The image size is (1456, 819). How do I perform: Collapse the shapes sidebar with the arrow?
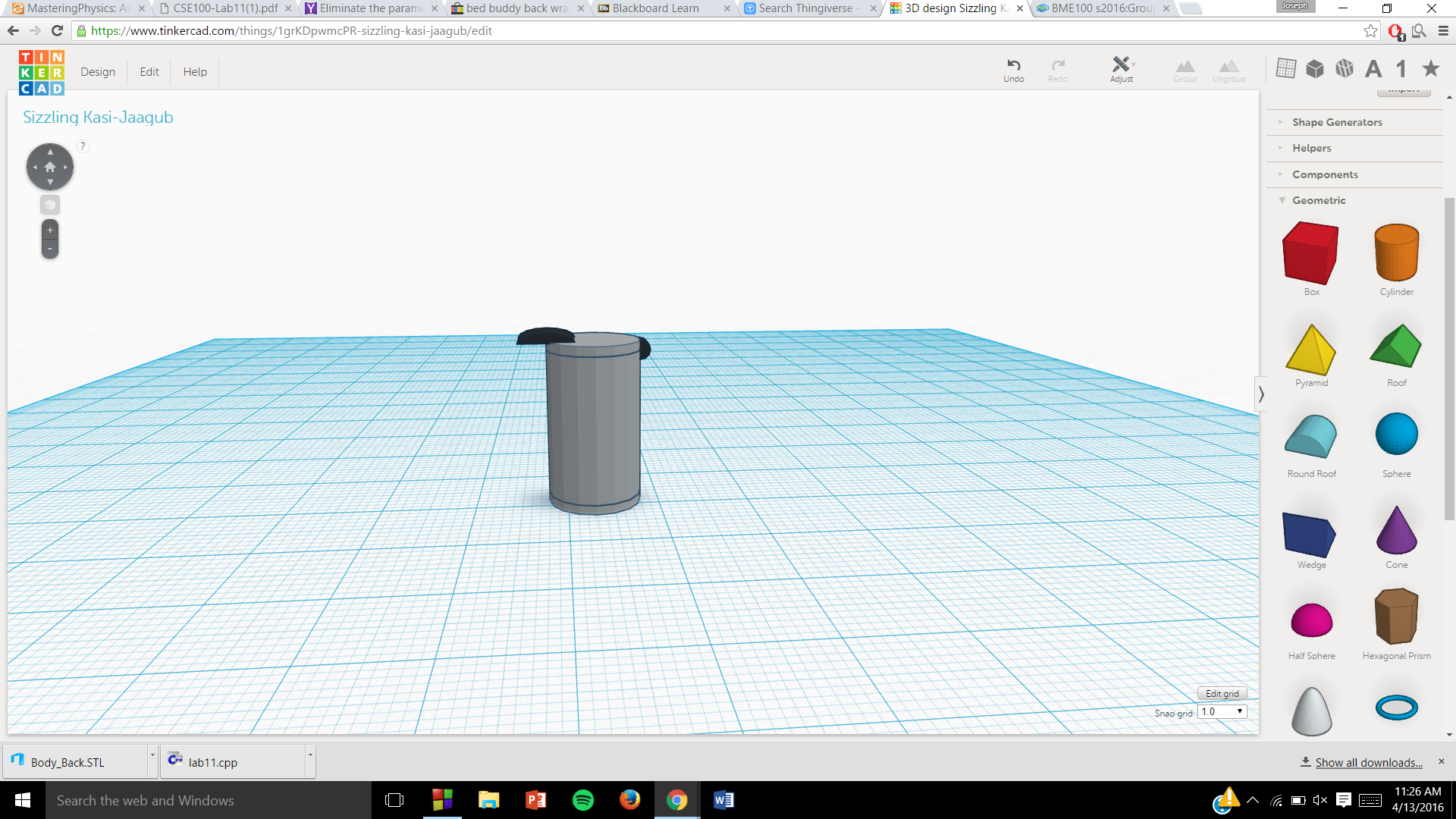pos(1261,394)
